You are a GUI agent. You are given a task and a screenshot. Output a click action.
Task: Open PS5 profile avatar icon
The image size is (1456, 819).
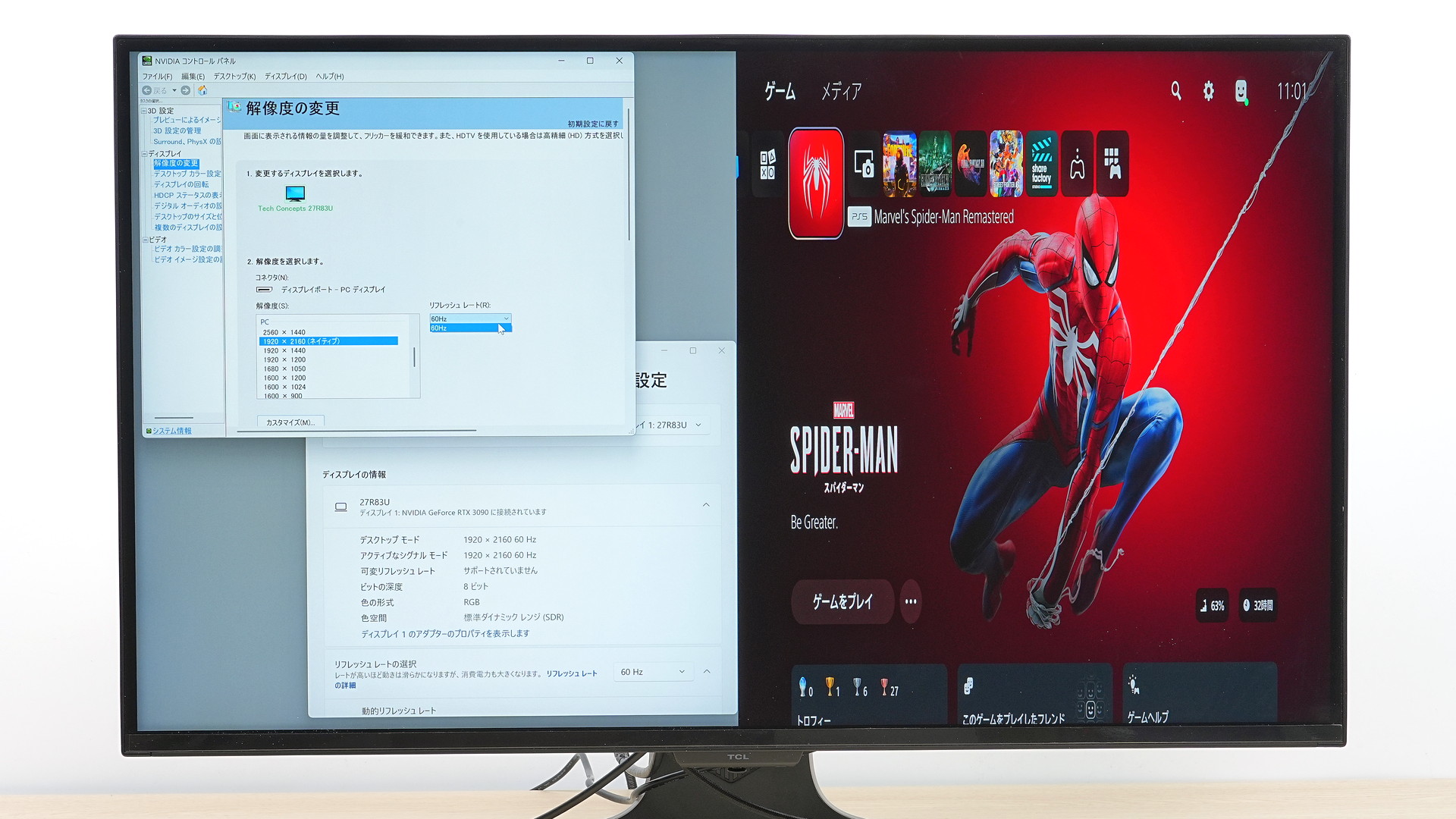1241,92
